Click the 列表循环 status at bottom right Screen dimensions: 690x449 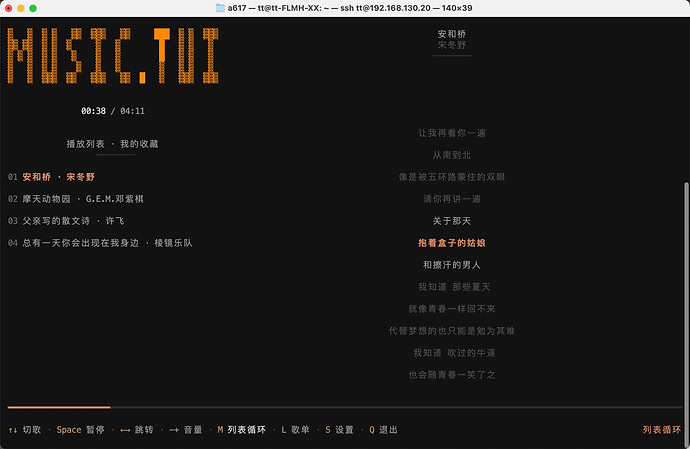(x=662, y=430)
